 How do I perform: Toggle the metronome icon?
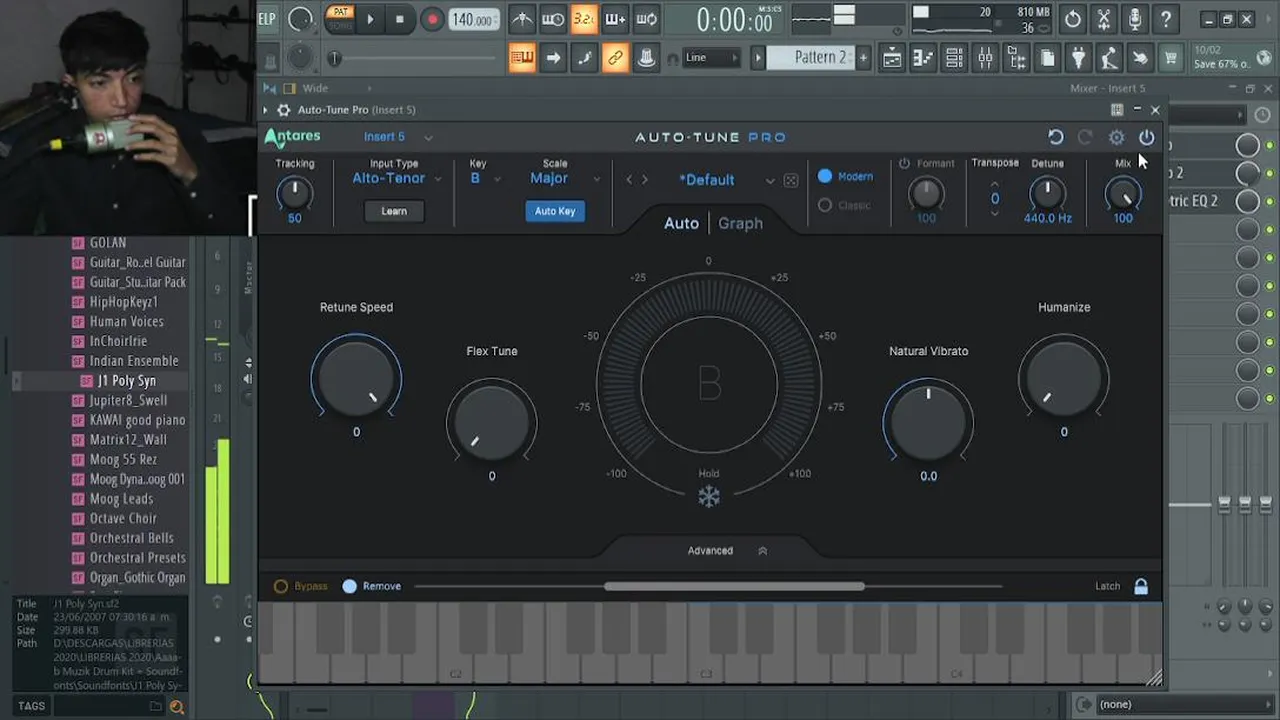coord(522,19)
